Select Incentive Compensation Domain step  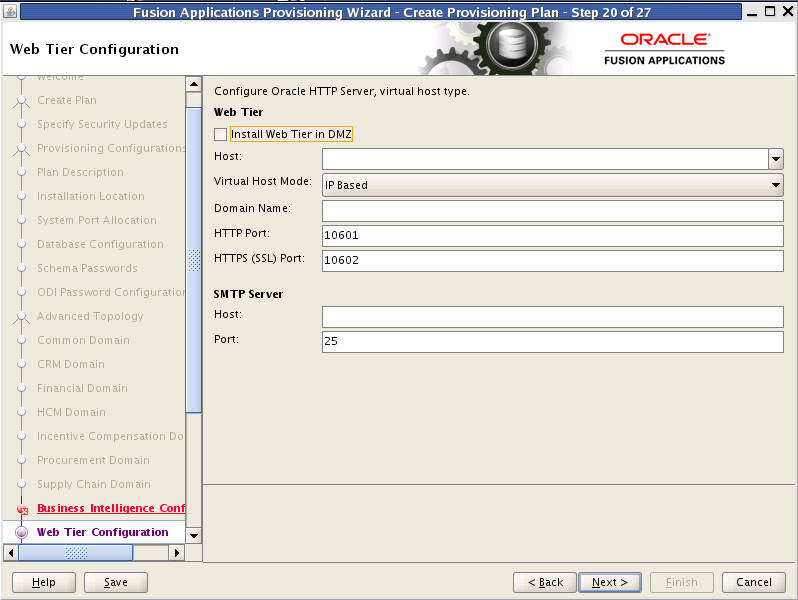[110, 436]
